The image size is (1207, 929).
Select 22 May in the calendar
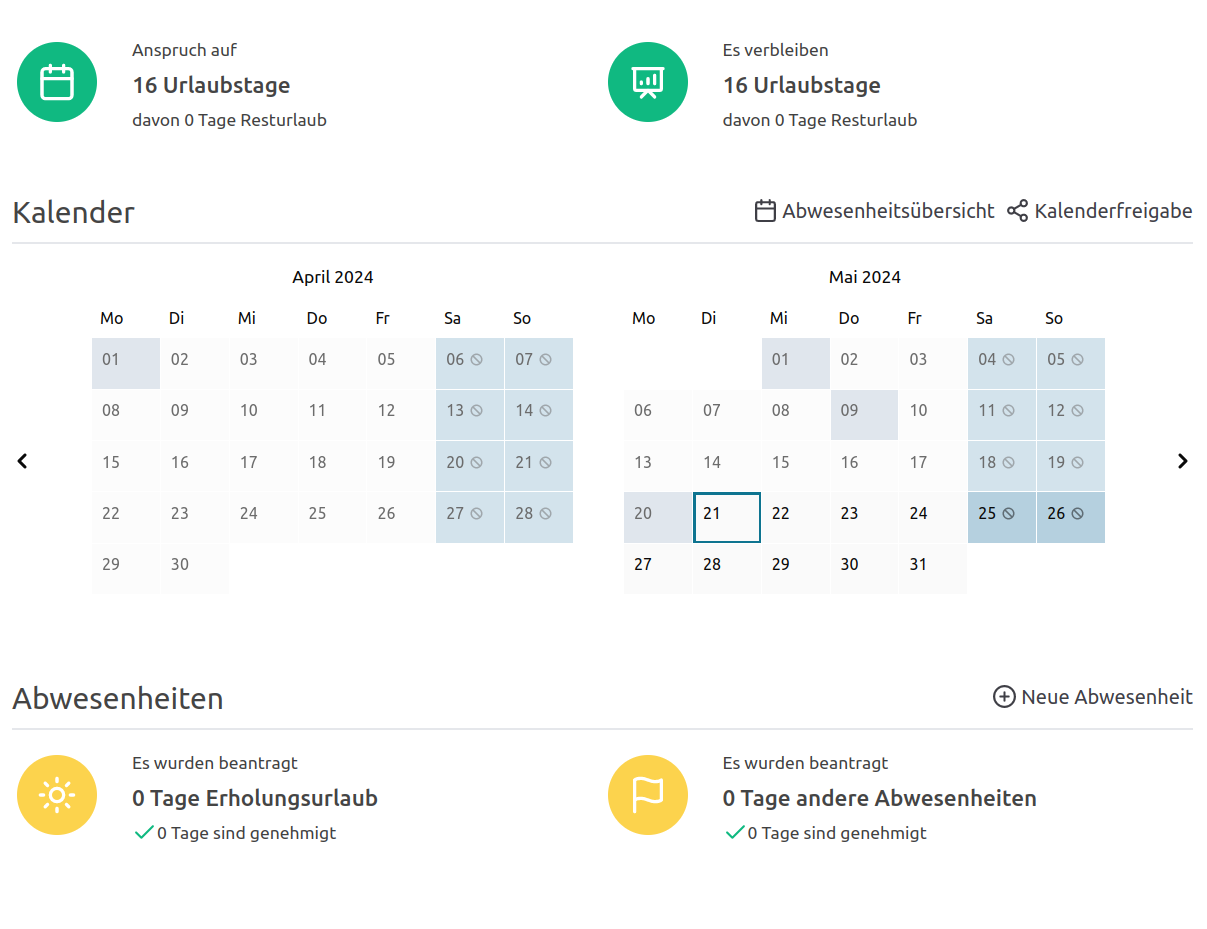click(x=796, y=517)
